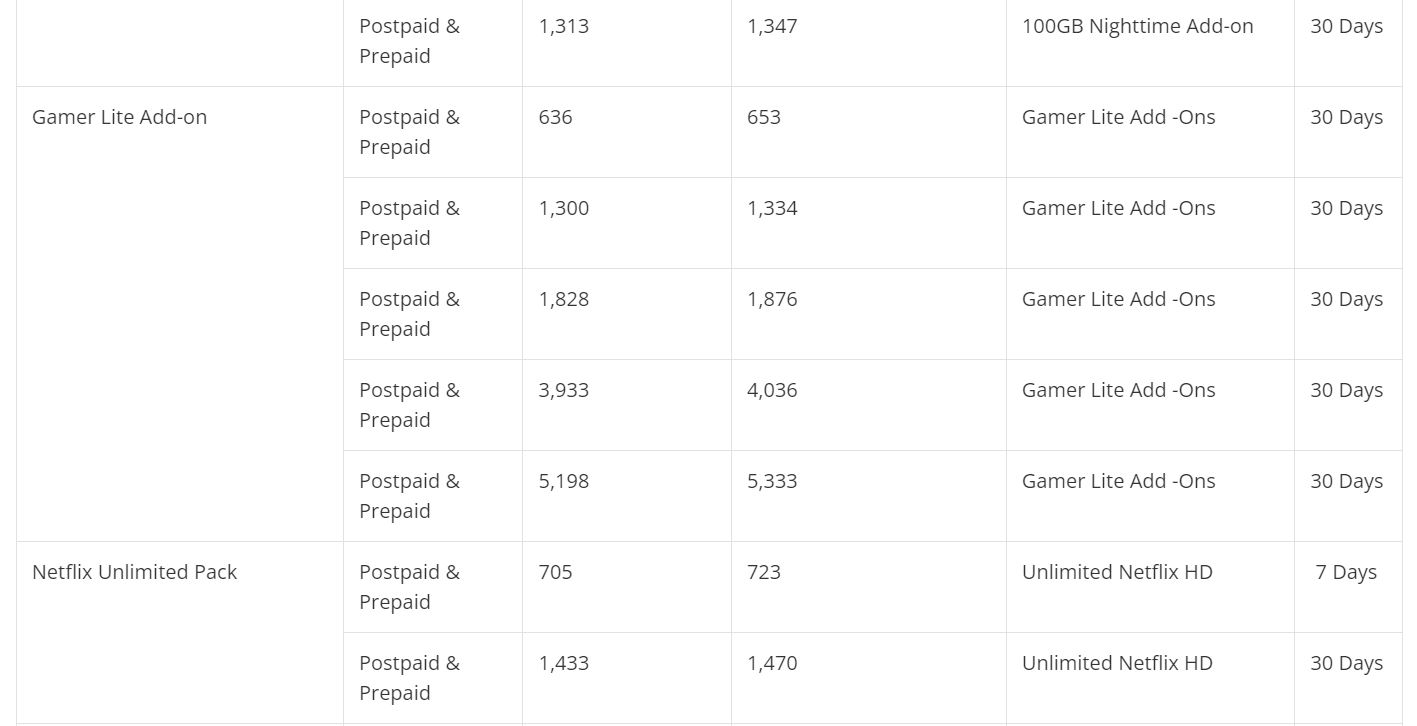Select the 1,876 price cell
Screen dimensions: 1417x726
772,299
